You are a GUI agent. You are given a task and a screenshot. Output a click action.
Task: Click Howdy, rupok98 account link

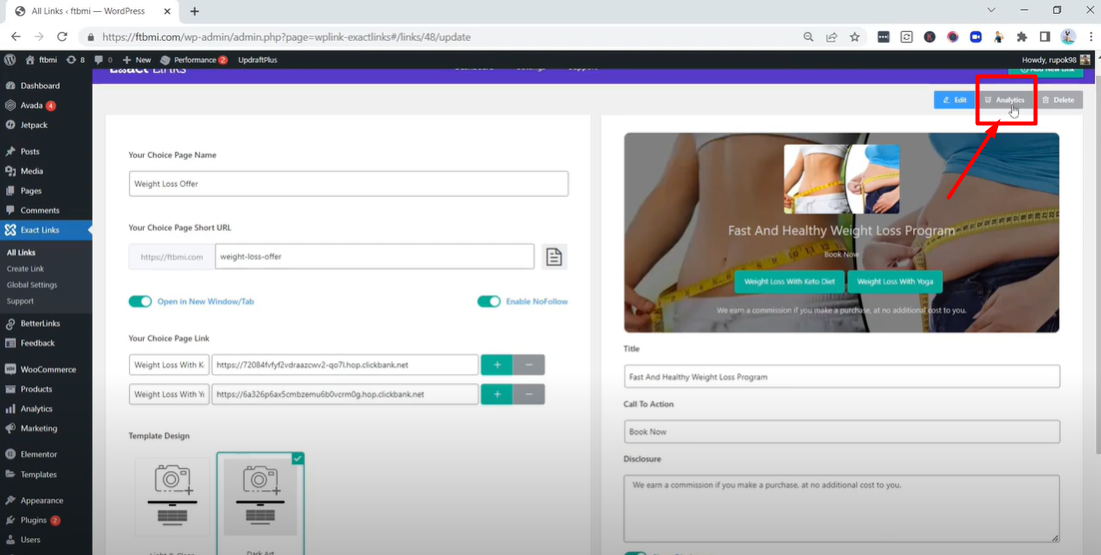pos(1057,60)
